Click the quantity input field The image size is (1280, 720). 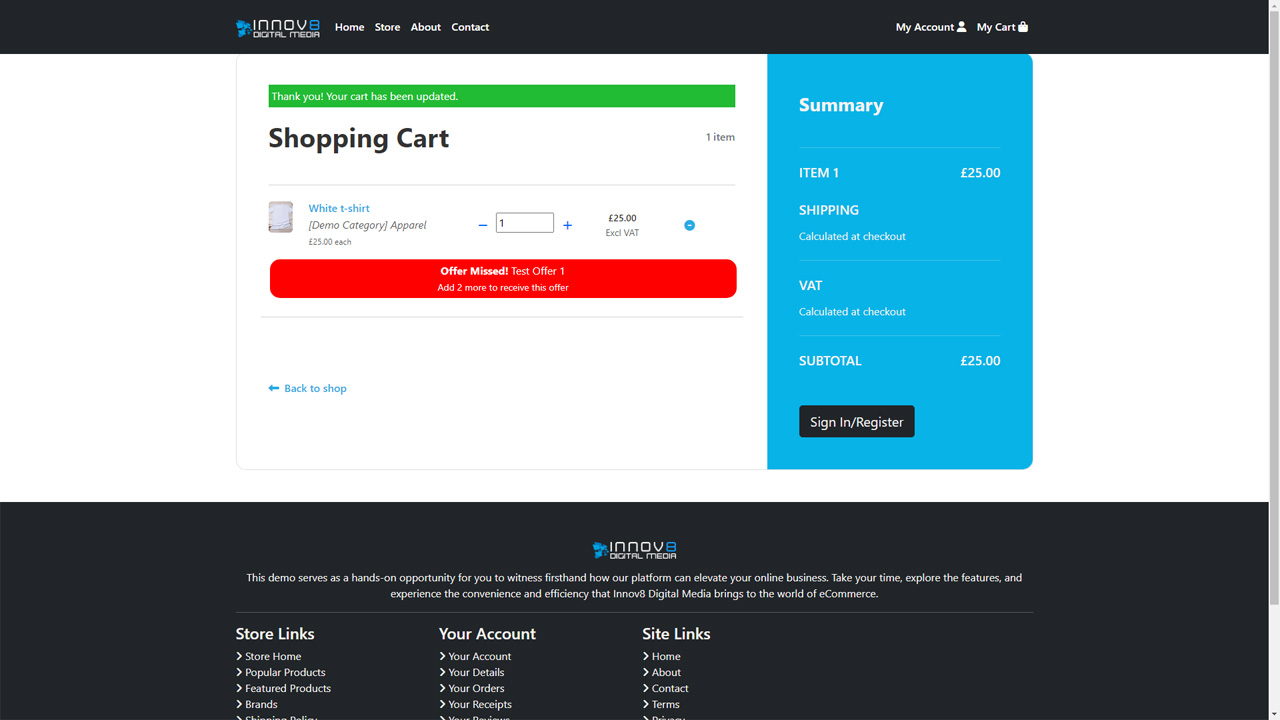(524, 223)
